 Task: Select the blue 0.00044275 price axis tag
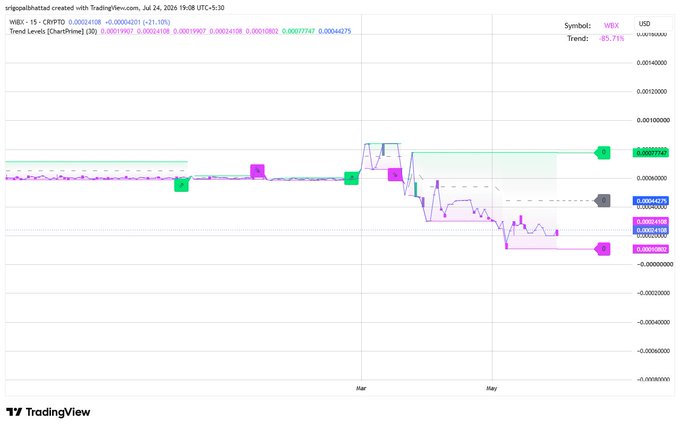click(x=651, y=201)
